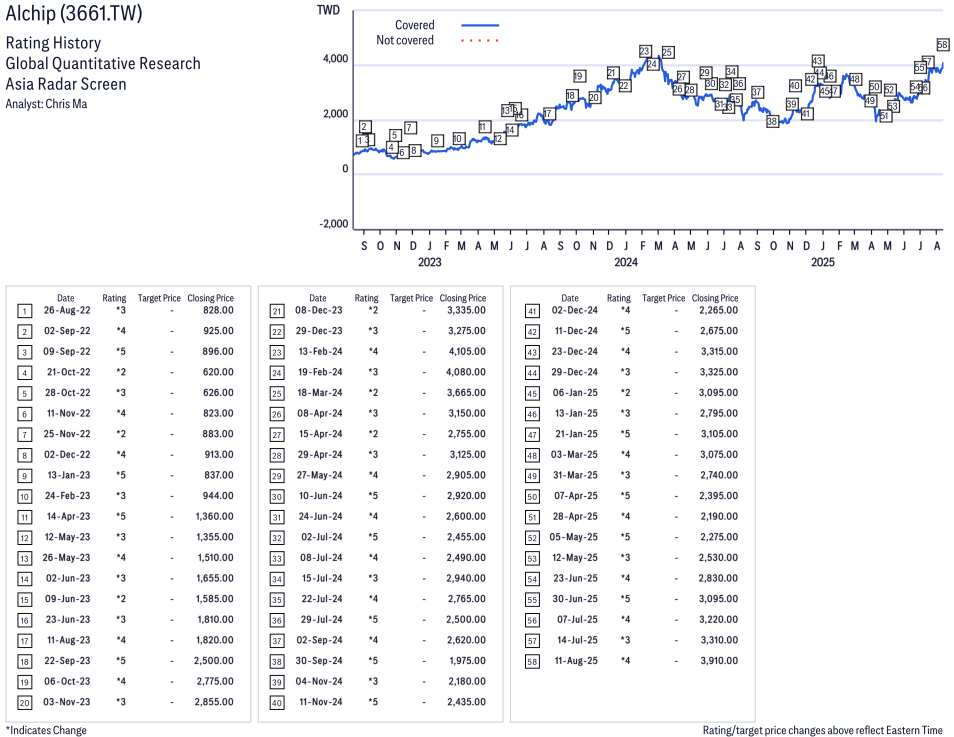Image resolution: width=954 pixels, height=737 pixels.
Task: Select the date 26-Aug-22 in the table
Action: (67, 310)
